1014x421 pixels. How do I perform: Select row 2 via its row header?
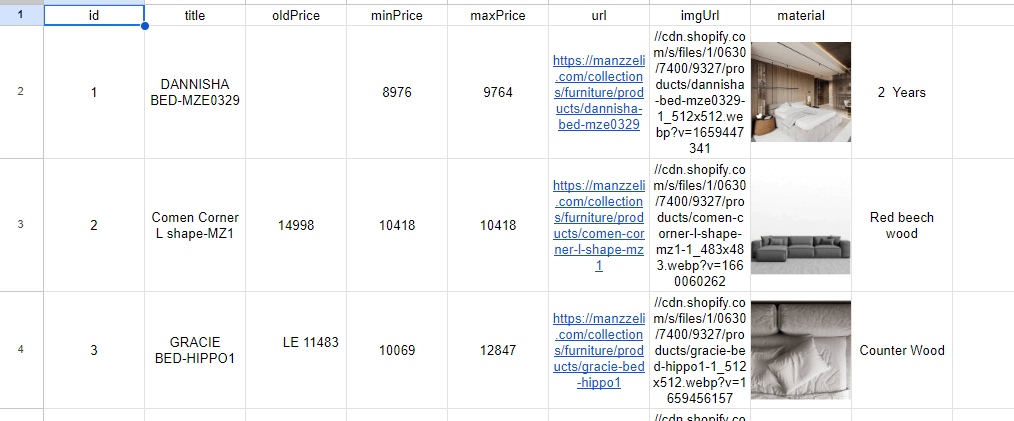(x=21, y=92)
